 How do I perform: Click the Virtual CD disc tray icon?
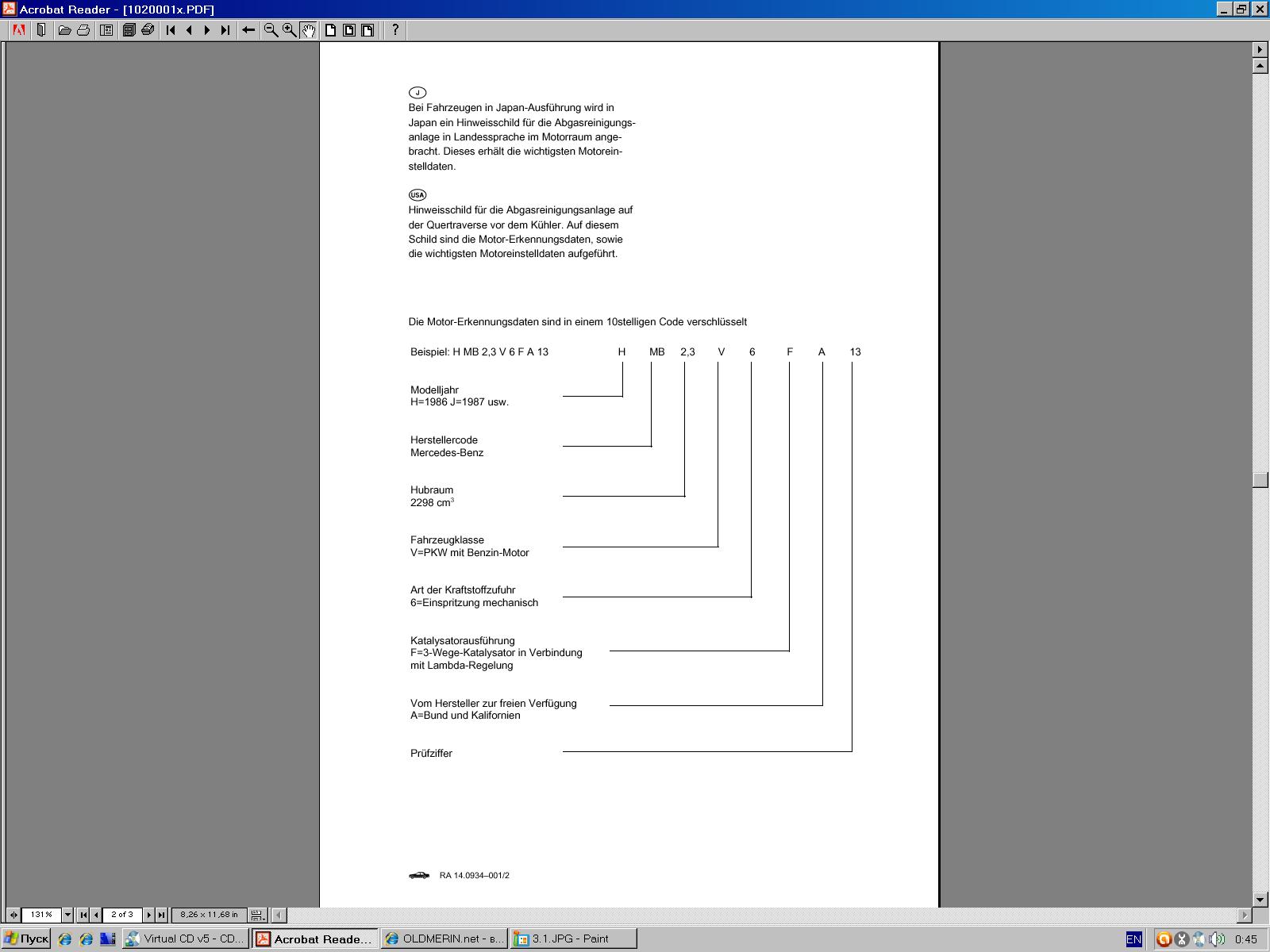(1199, 939)
